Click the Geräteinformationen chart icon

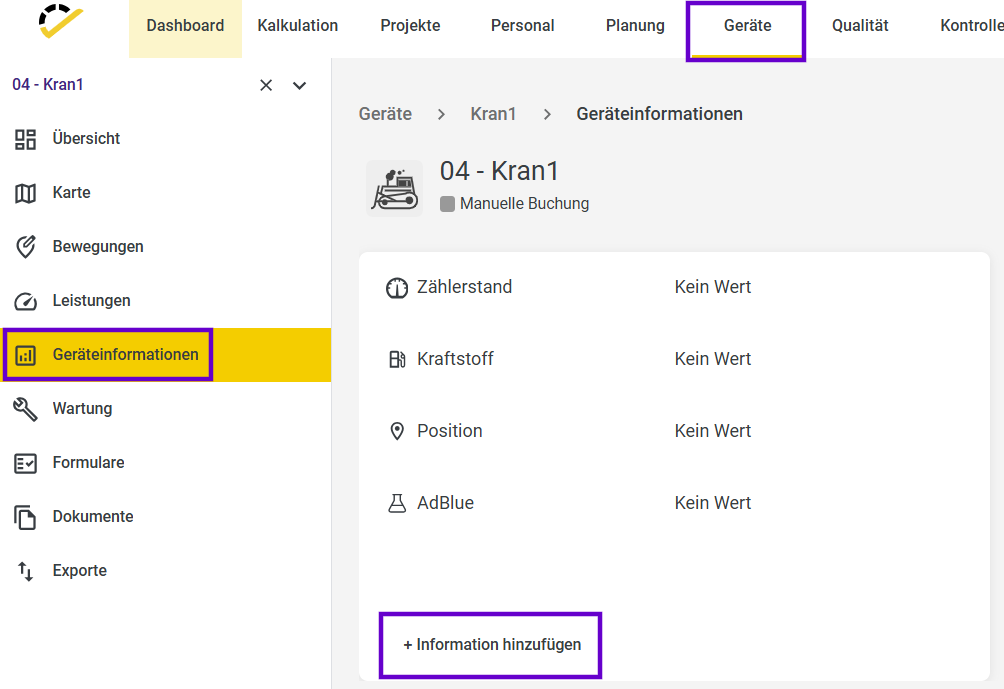(26, 355)
